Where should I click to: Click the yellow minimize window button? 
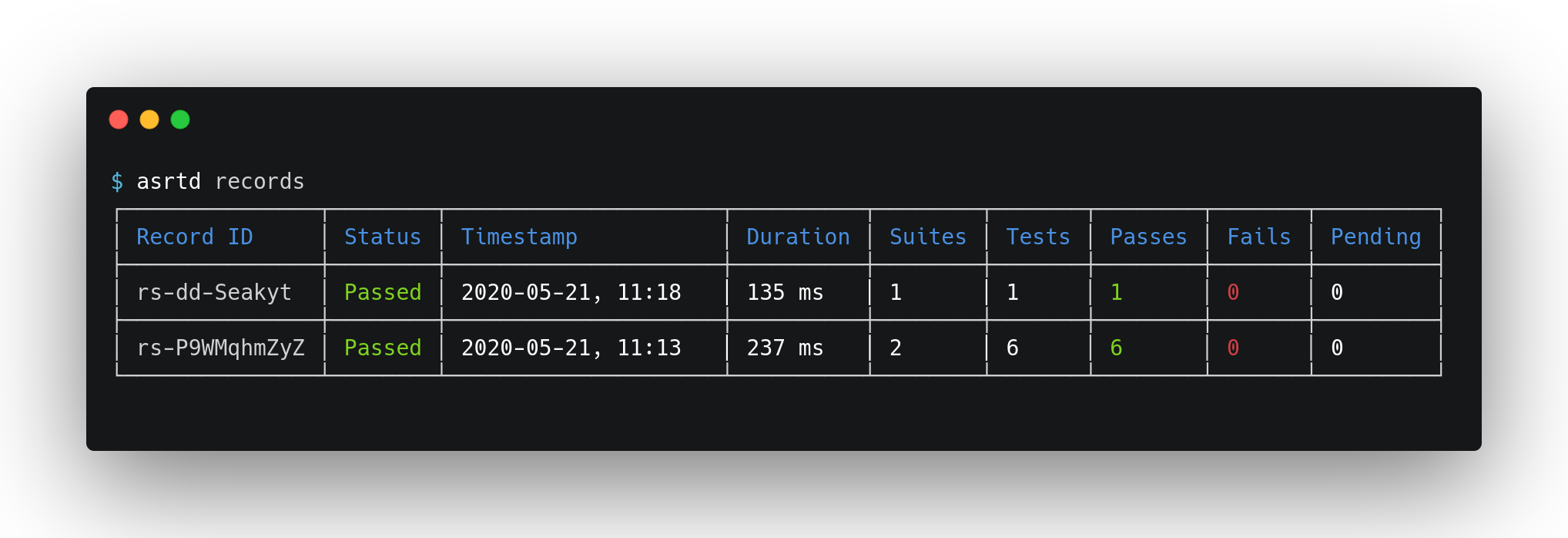[149, 119]
